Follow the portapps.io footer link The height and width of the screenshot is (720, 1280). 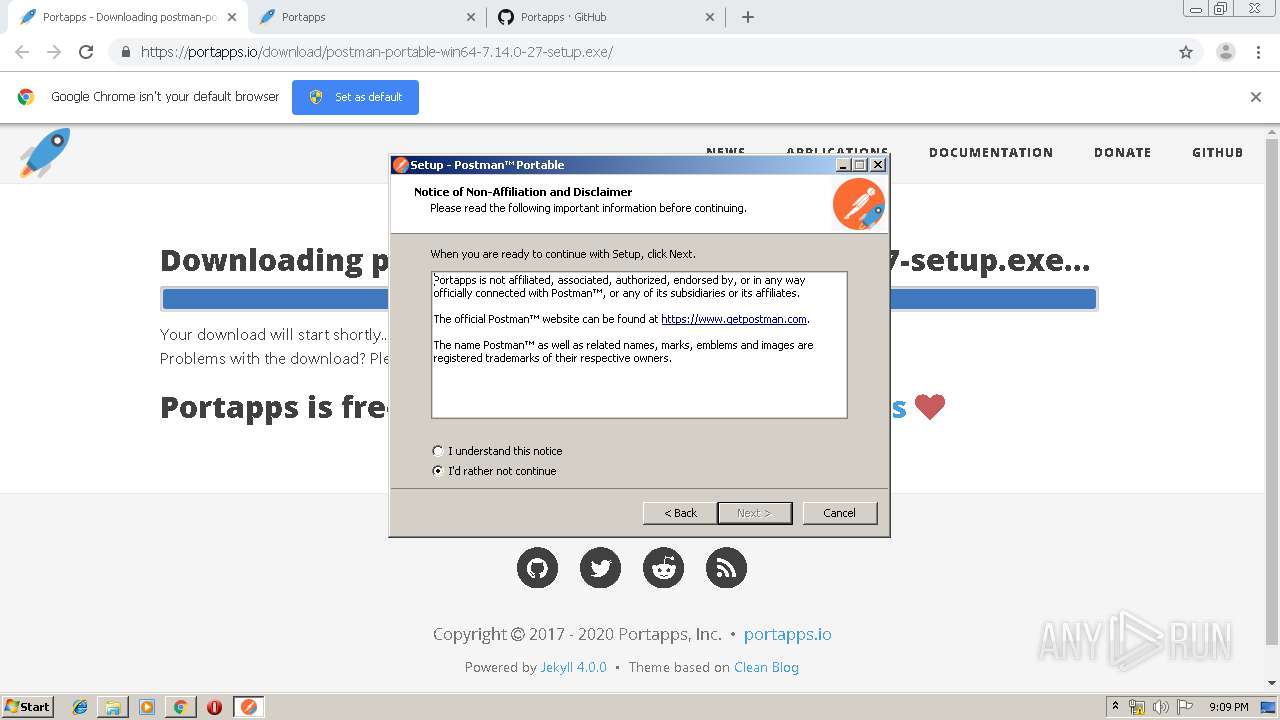788,634
